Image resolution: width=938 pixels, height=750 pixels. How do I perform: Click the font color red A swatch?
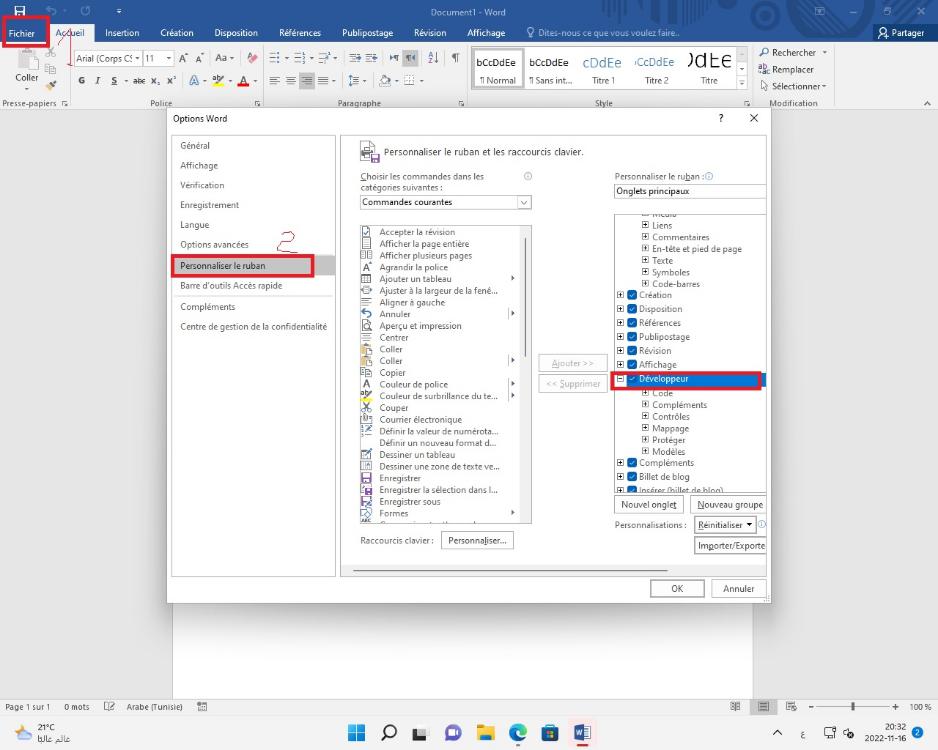(243, 80)
